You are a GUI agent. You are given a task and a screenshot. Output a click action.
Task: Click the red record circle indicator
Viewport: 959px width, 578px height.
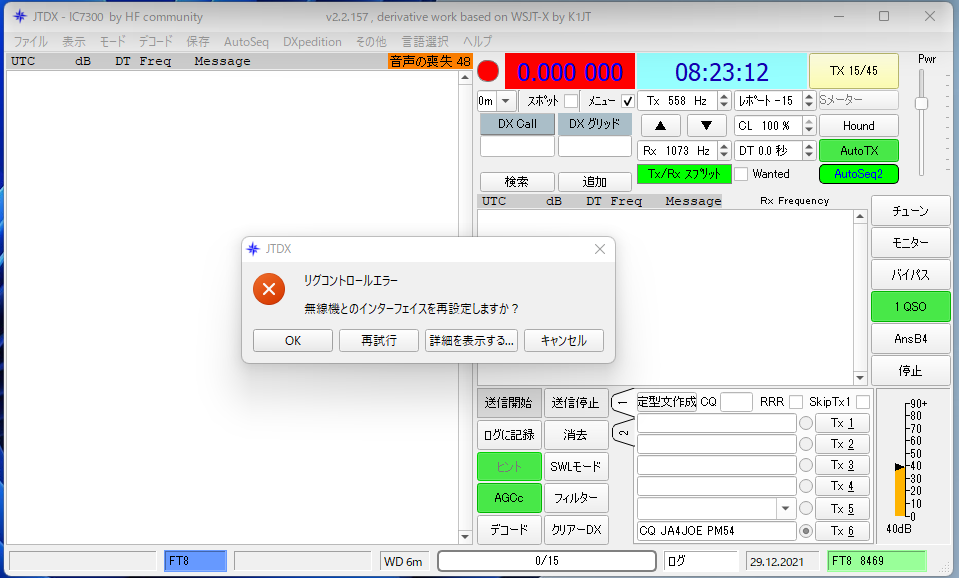point(488,71)
